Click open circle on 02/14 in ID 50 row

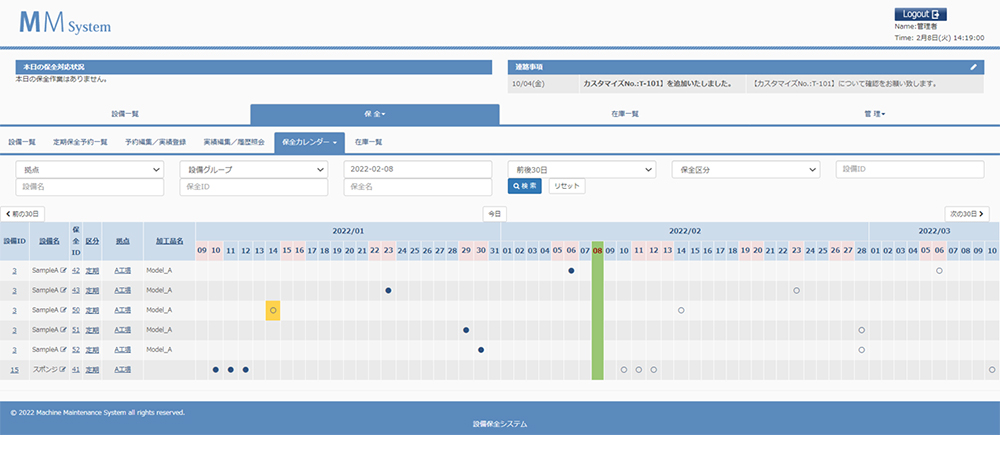click(x=681, y=310)
